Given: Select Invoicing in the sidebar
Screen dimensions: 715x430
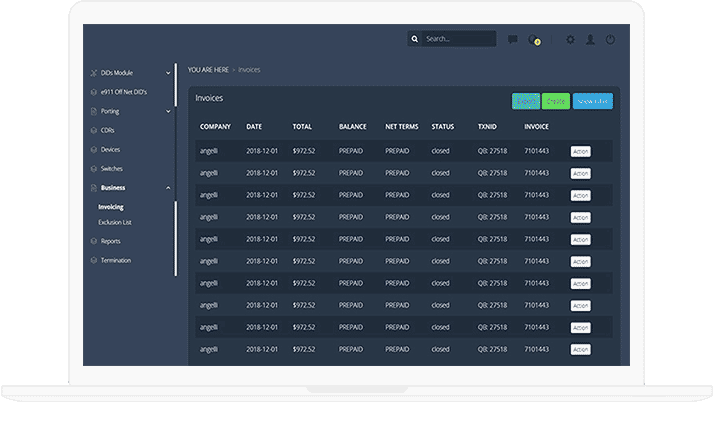Looking at the screenshot, I should [x=111, y=207].
